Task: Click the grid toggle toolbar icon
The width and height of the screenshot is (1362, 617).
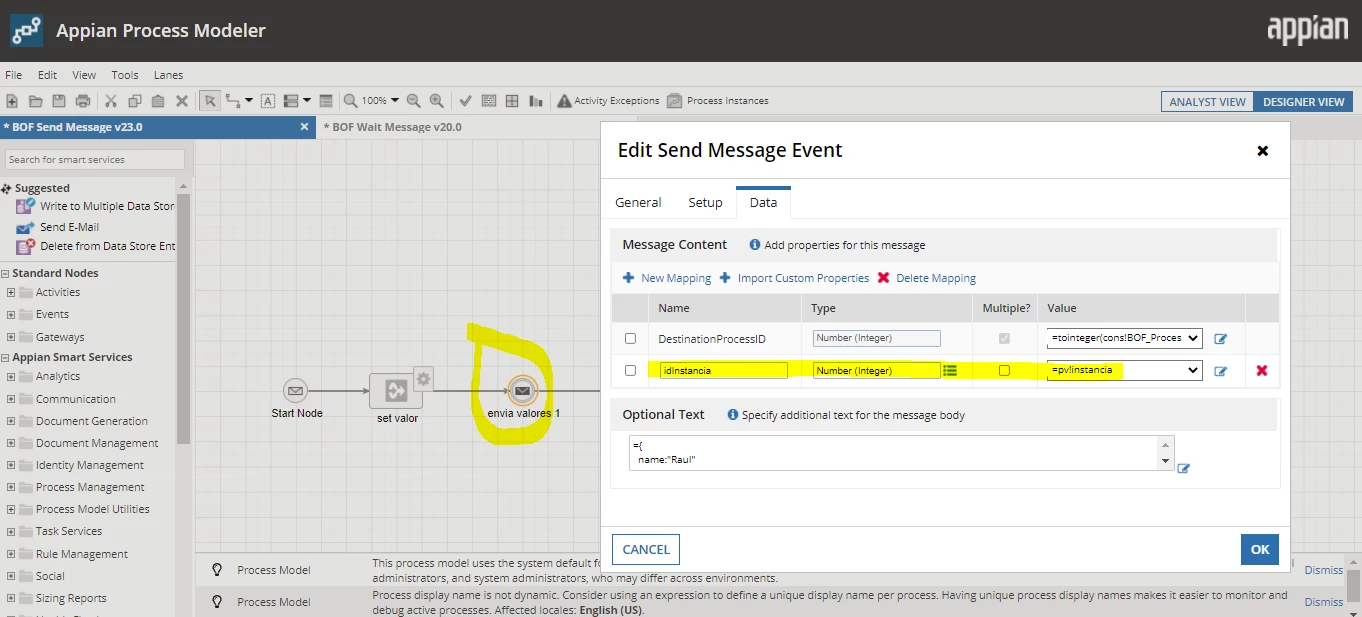Action: click(x=512, y=101)
